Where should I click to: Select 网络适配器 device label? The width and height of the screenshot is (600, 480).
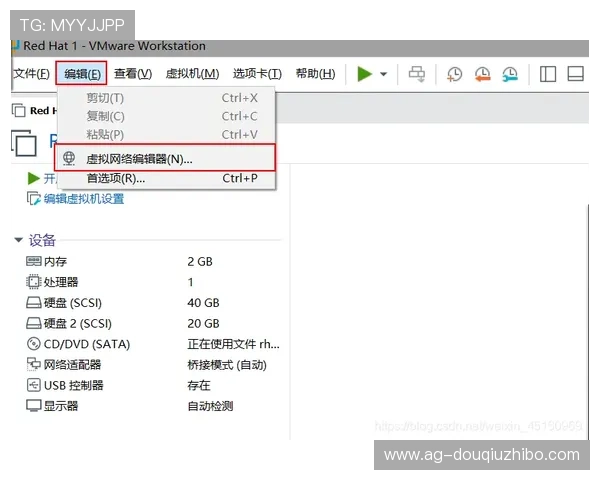coord(72,365)
